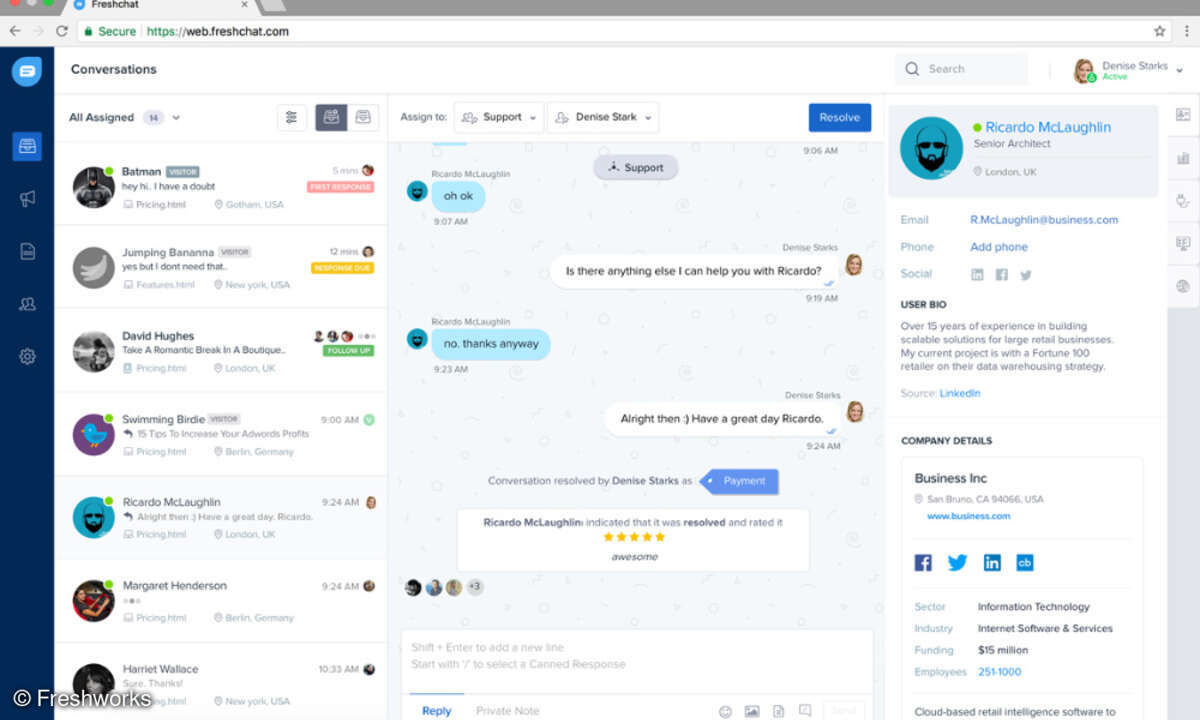The image size is (1200, 720).
Task: Open the www.business.com company link
Action: tap(968, 516)
